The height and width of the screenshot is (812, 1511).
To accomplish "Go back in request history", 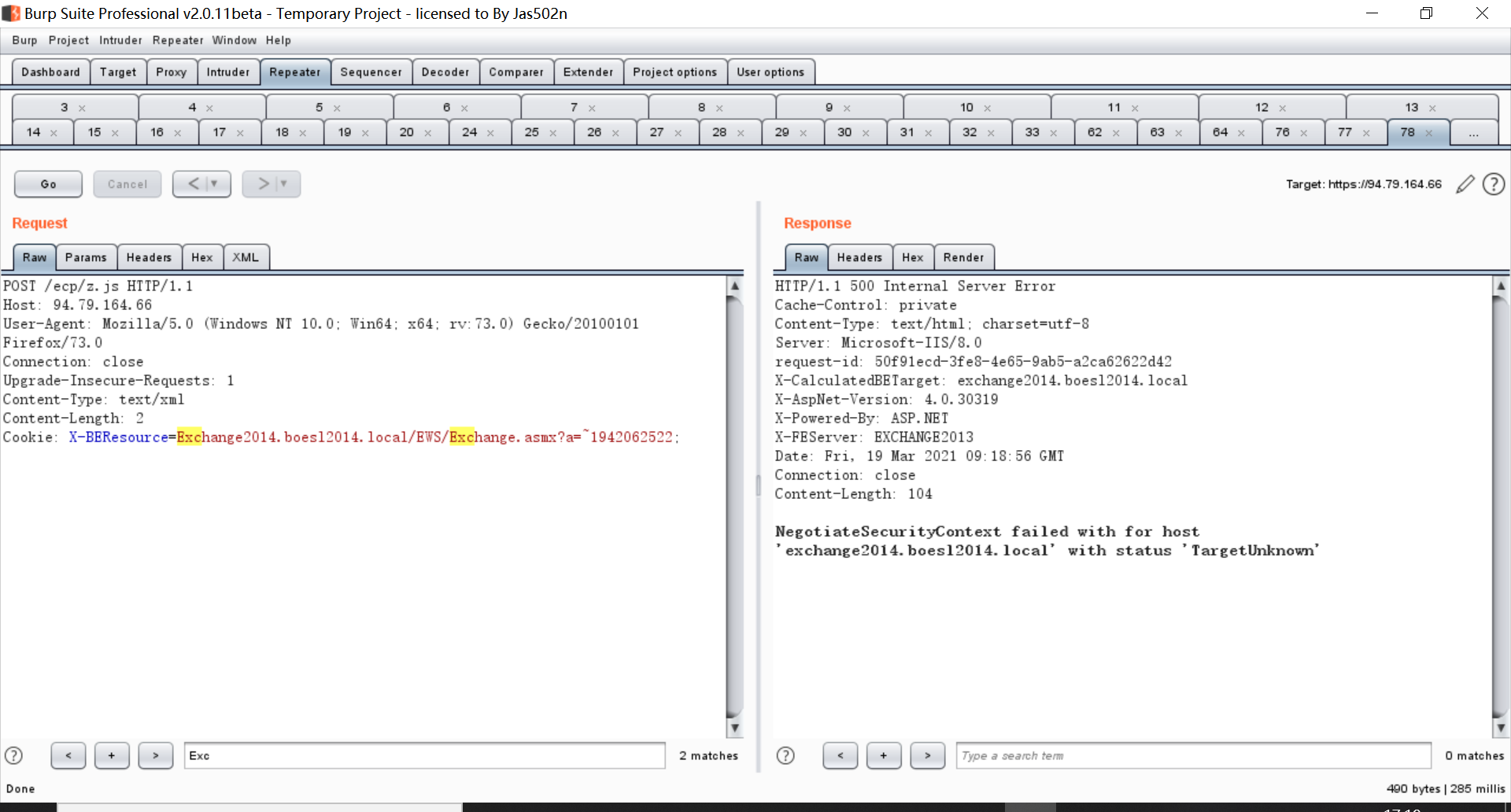I will 194,183.
